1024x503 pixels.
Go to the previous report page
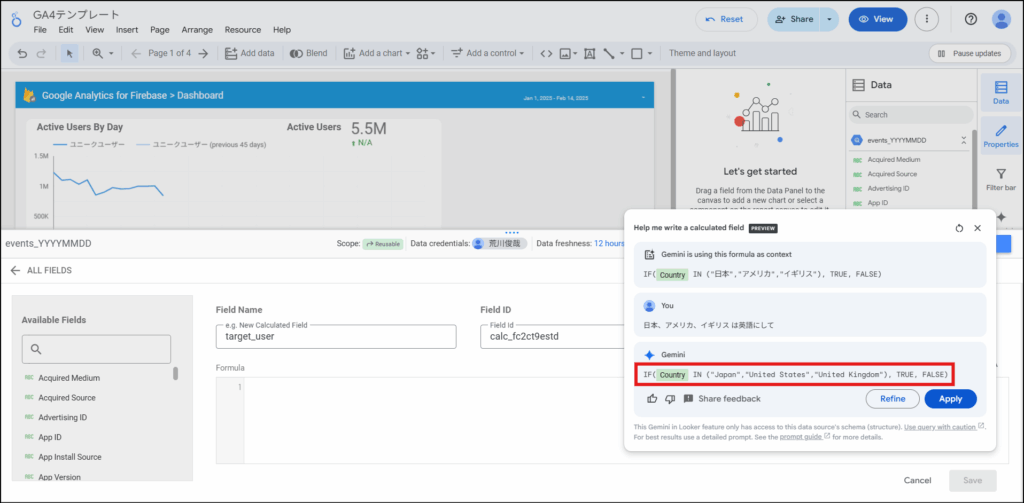136,54
